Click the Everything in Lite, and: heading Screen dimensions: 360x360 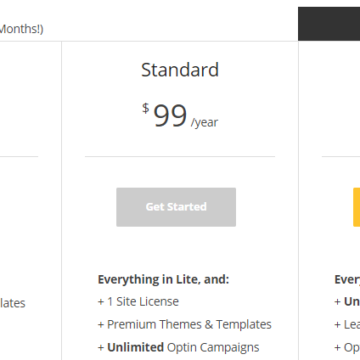click(163, 279)
